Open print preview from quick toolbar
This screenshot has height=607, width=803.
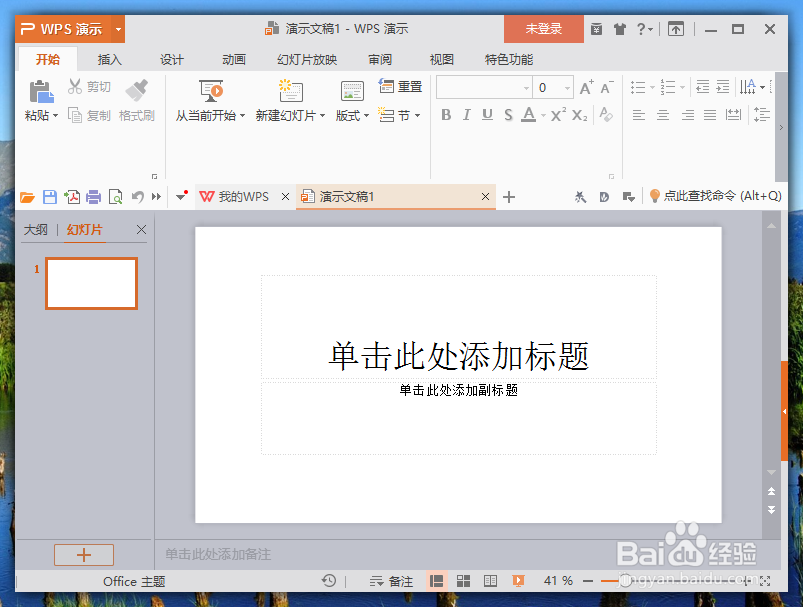(x=114, y=197)
